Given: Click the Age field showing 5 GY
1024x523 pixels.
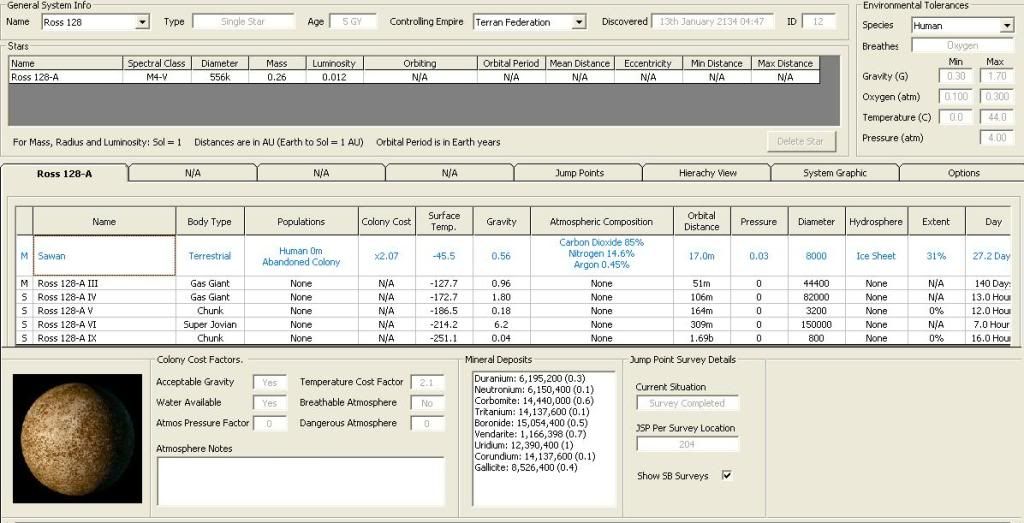Looking at the screenshot, I should (x=353, y=22).
